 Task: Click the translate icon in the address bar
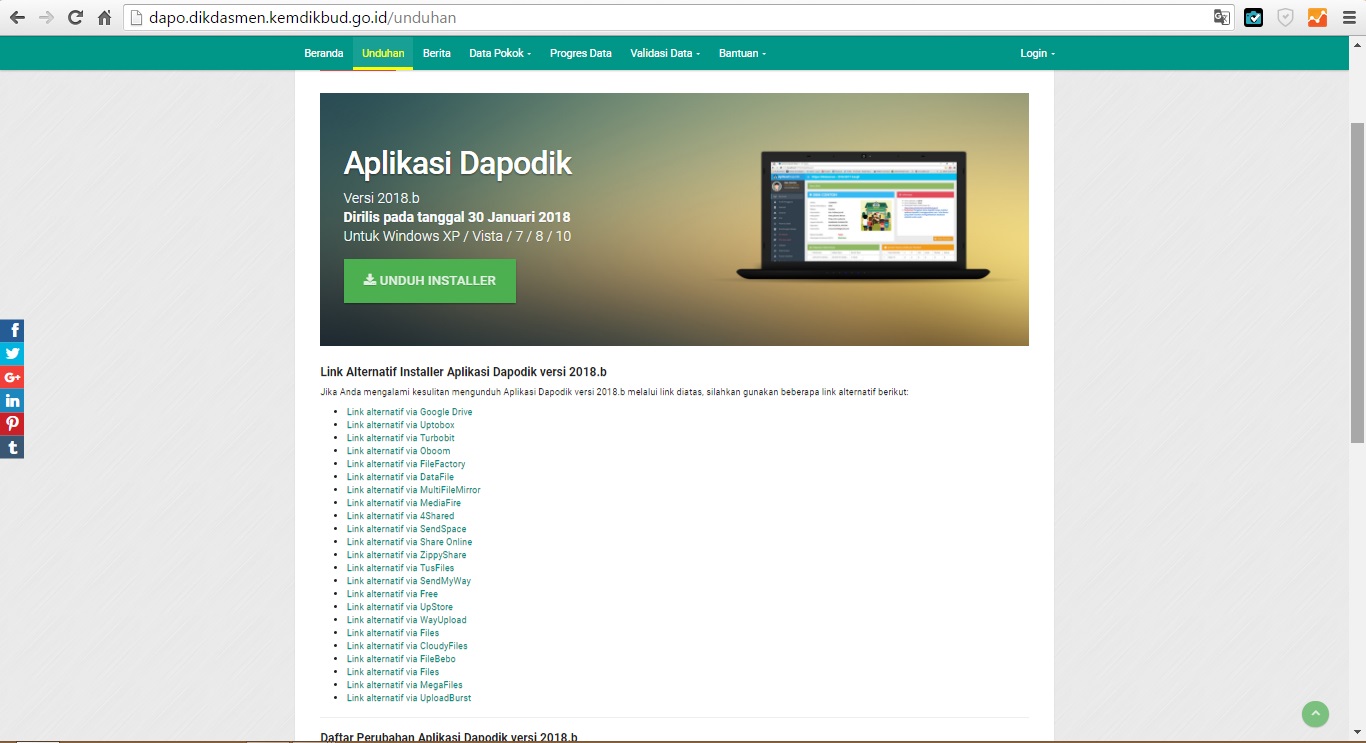coord(1221,17)
